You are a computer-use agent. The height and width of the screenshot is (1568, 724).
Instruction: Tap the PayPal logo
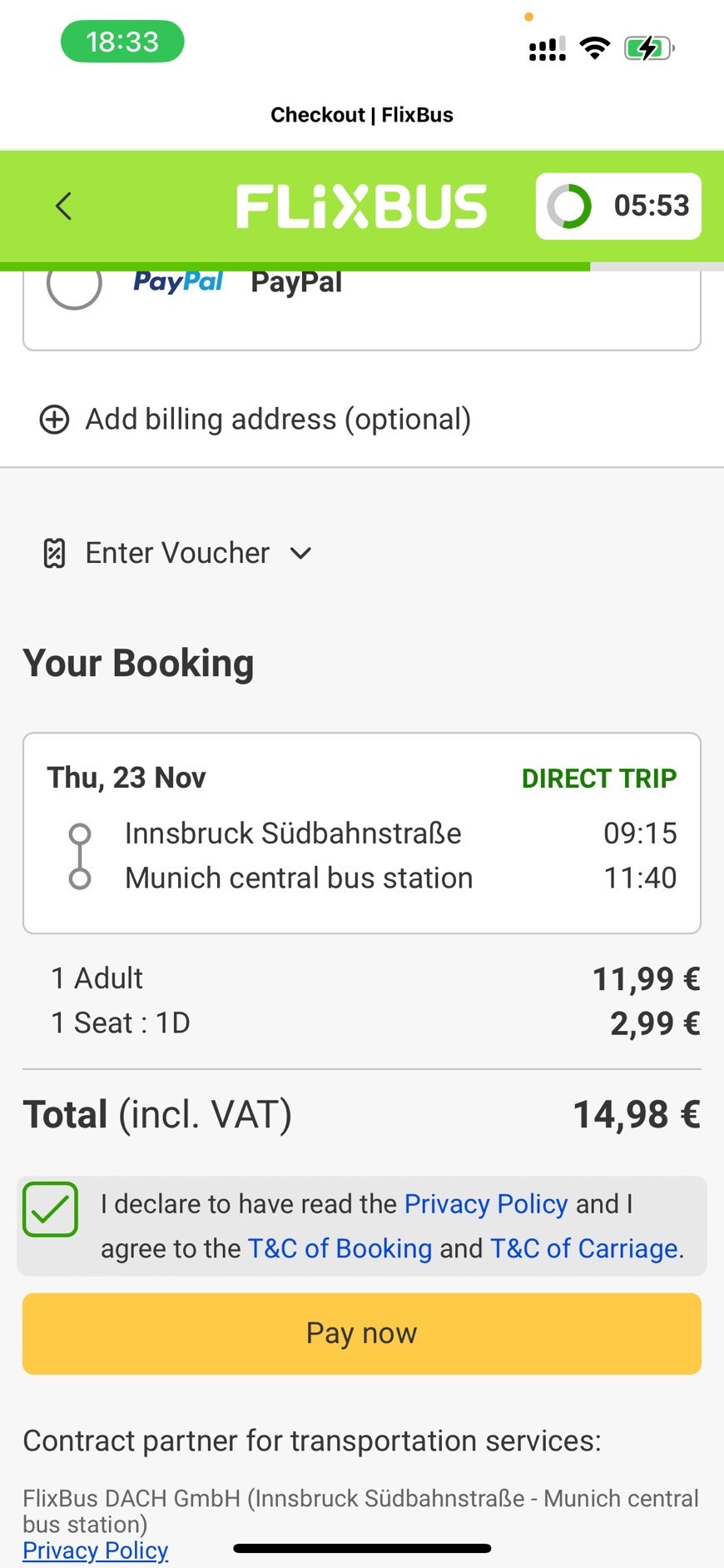coord(178,281)
